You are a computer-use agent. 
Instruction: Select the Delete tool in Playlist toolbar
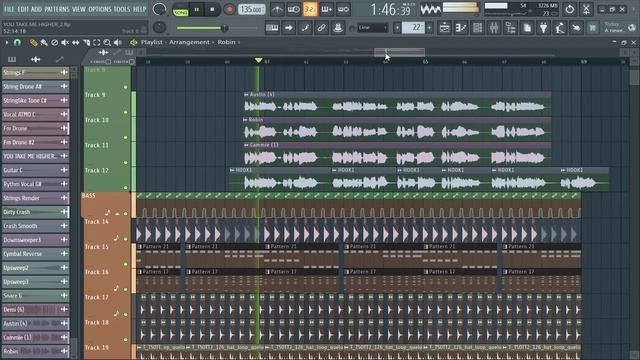55,42
